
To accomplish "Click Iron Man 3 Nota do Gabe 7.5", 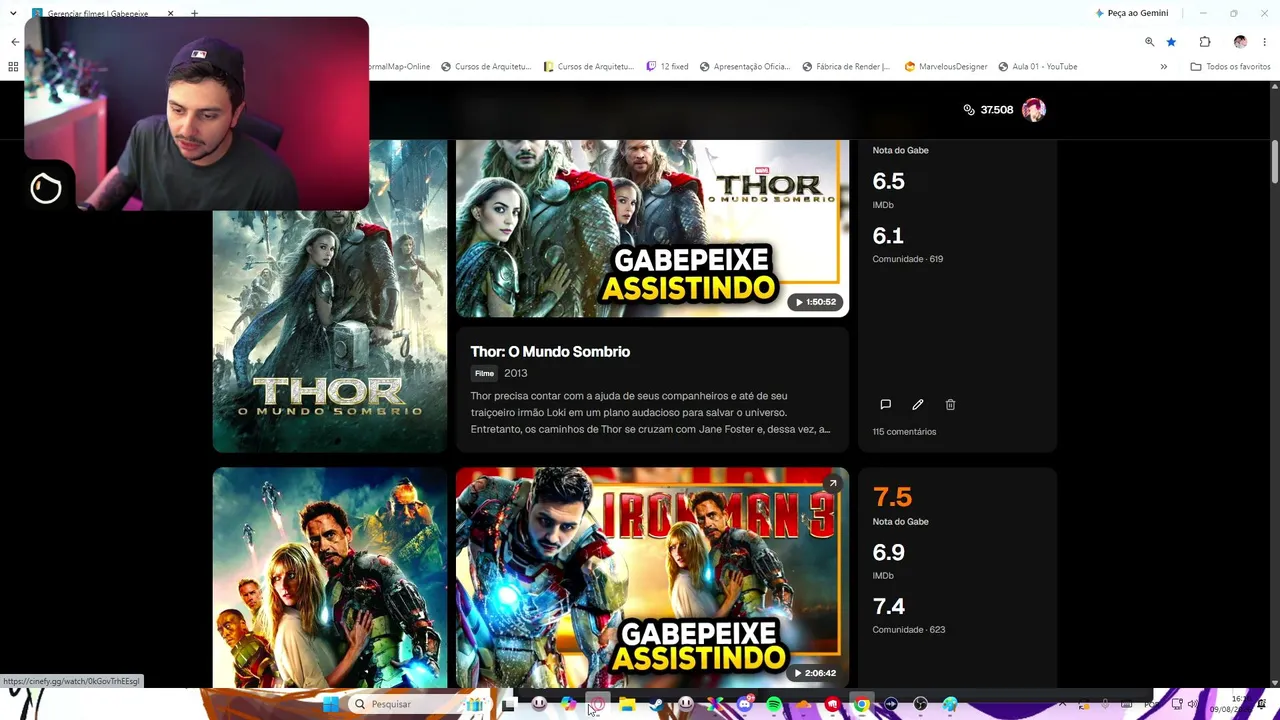I will [892, 497].
